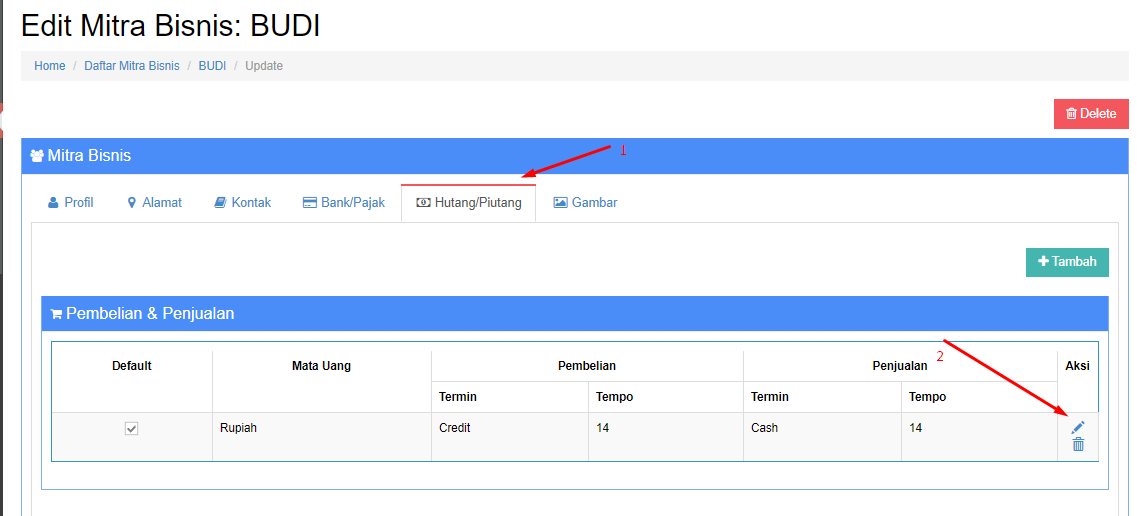Follow the Home breadcrumb link
This screenshot has width=1137, height=516.
pyautogui.click(x=49, y=66)
